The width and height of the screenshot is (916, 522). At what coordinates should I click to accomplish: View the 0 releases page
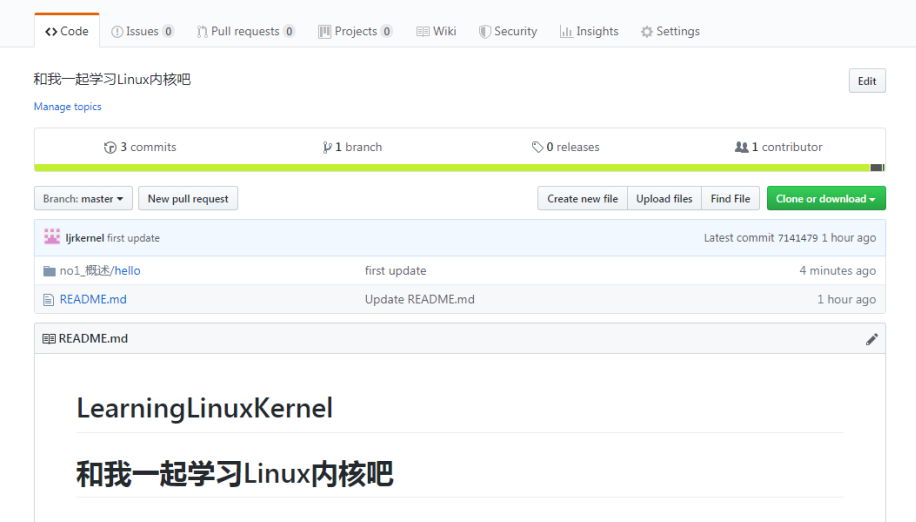pos(565,147)
